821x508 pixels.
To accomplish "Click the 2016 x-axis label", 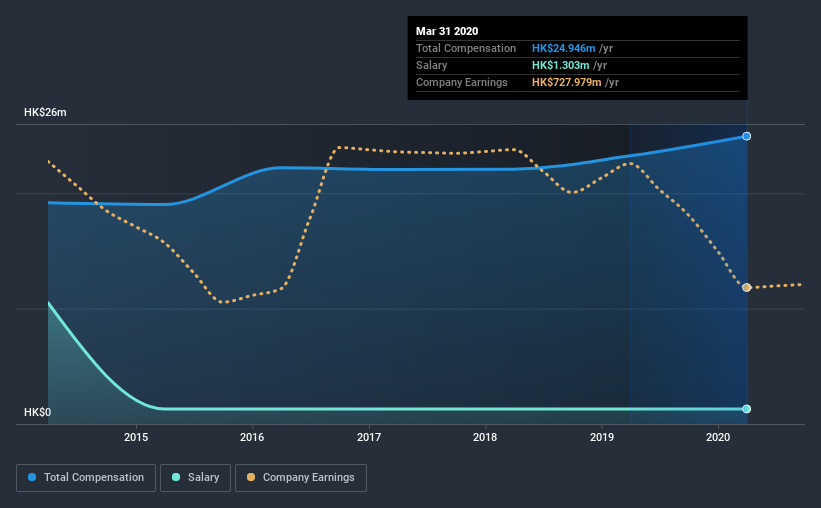I will point(252,437).
